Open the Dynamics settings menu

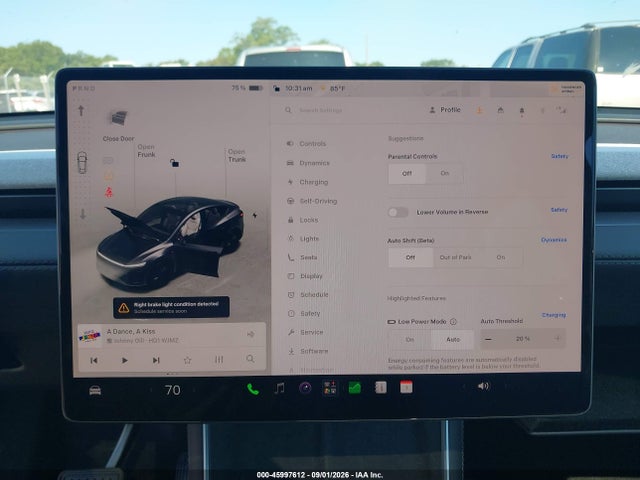coord(308,163)
